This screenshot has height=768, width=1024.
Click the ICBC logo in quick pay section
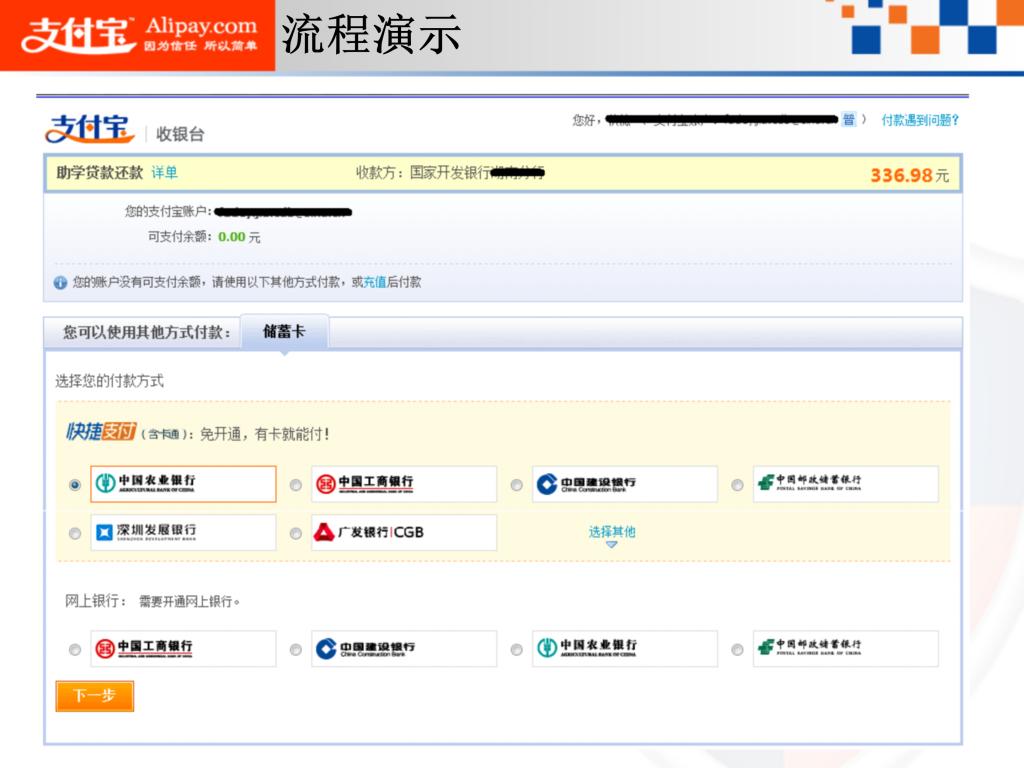pyautogui.click(x=403, y=484)
